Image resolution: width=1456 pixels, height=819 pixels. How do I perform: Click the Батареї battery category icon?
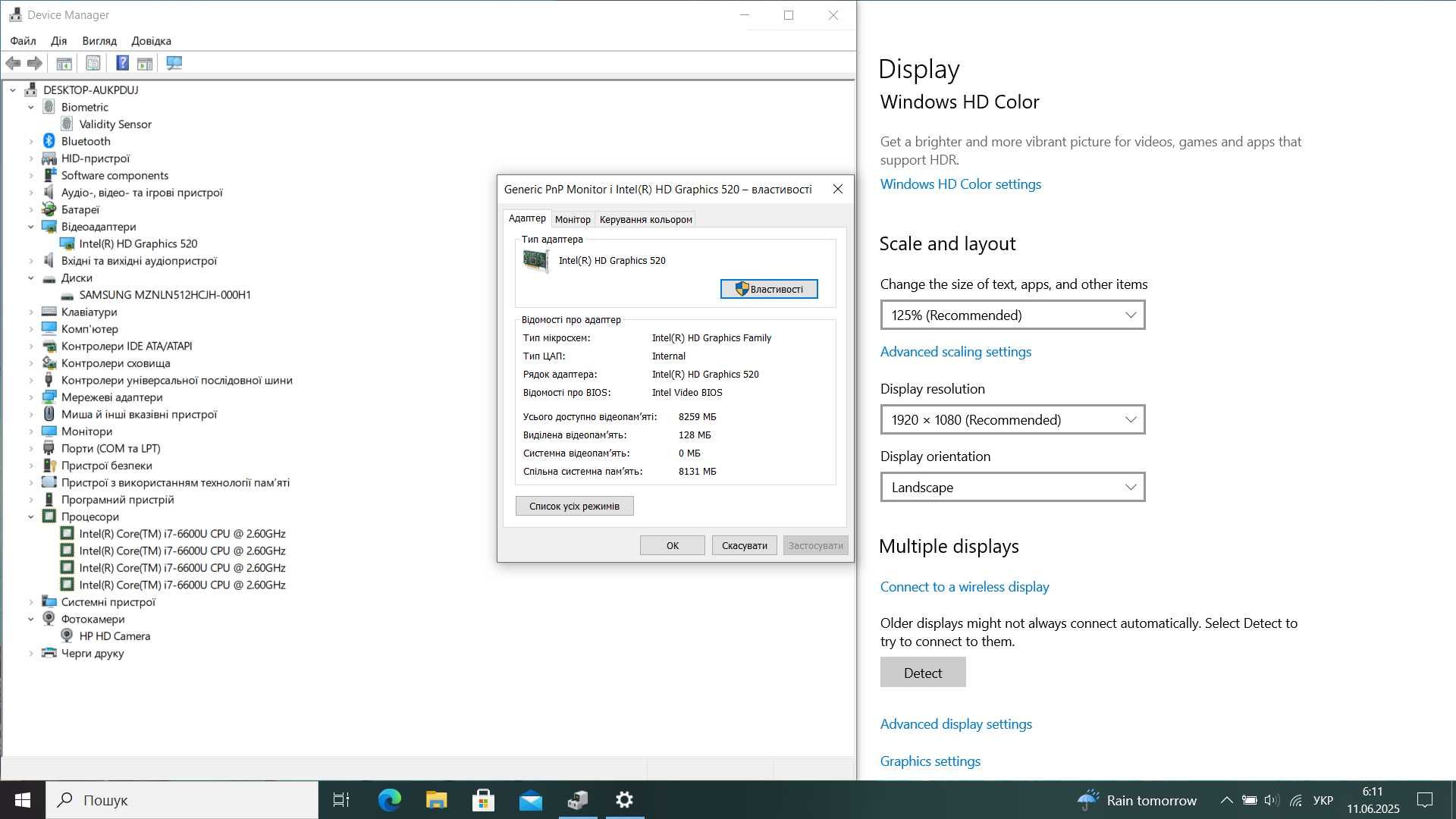[x=49, y=209]
